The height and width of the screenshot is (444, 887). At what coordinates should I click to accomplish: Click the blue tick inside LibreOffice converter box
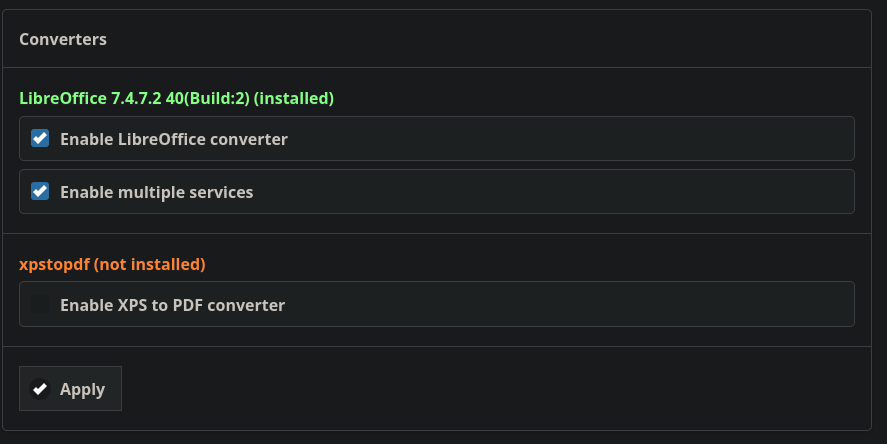[x=40, y=138]
